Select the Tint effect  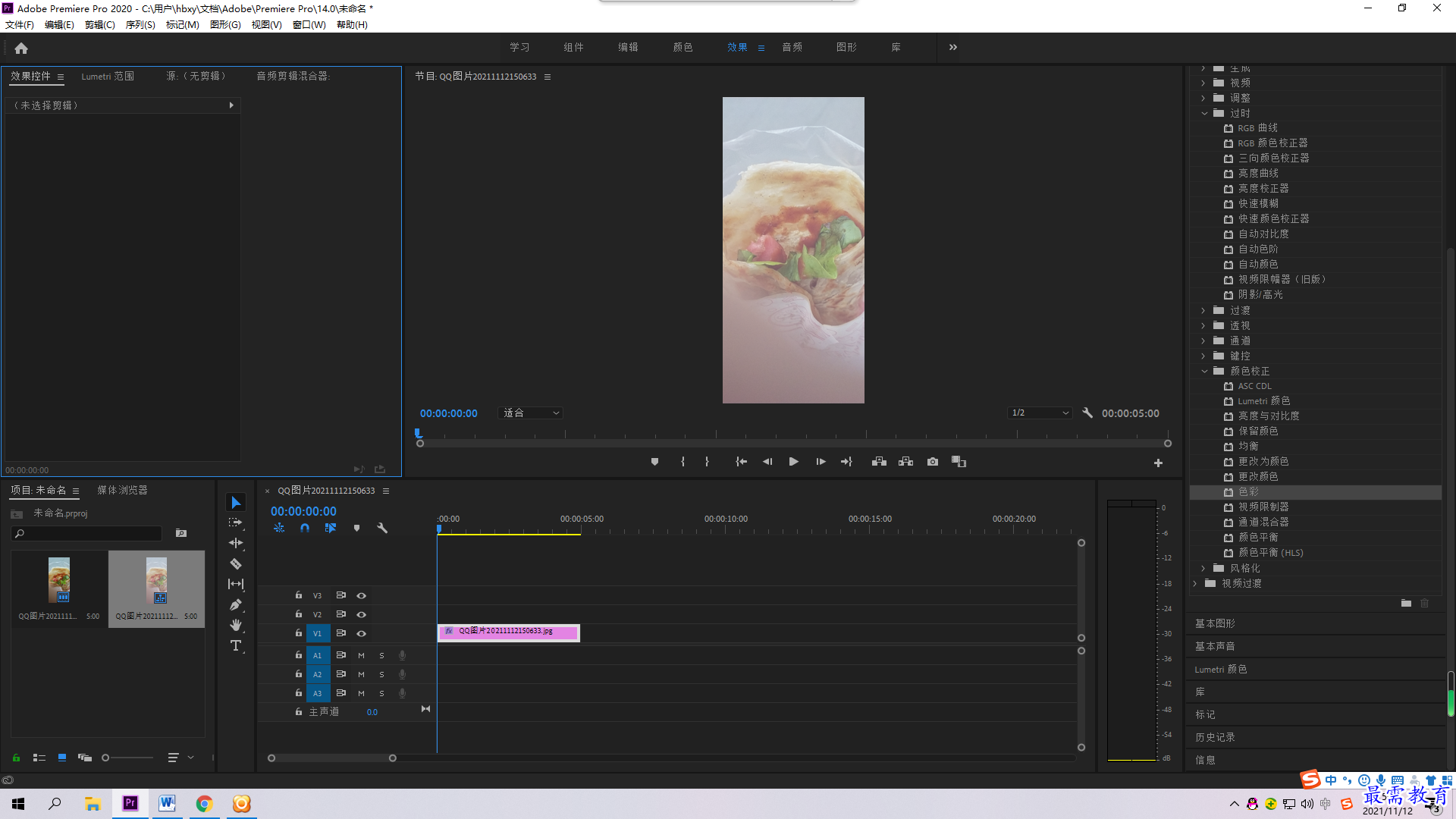coord(1316,492)
